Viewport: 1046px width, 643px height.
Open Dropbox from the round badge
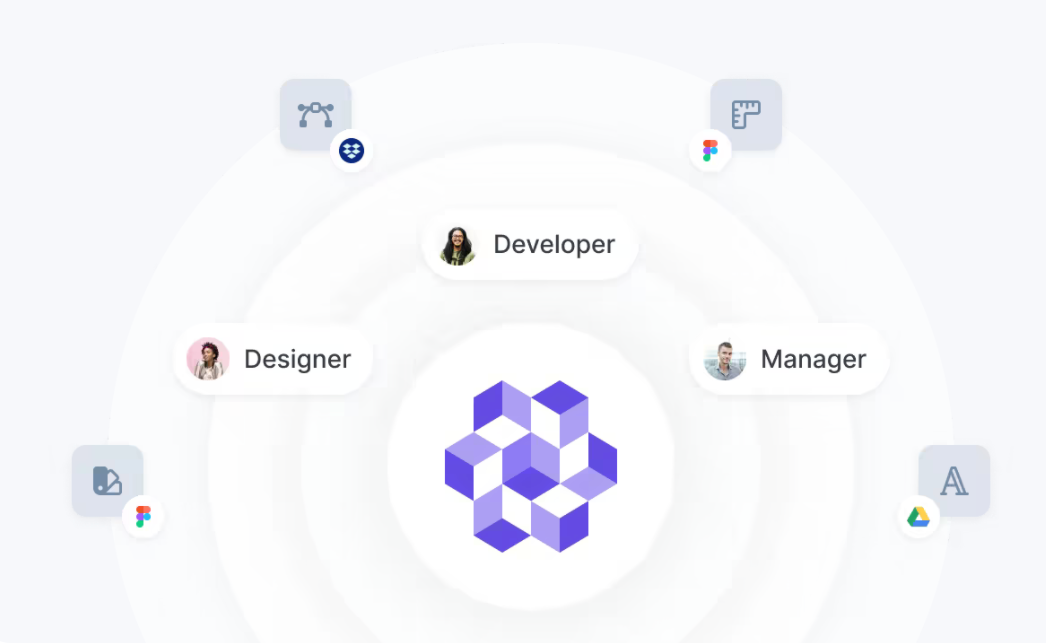(352, 152)
